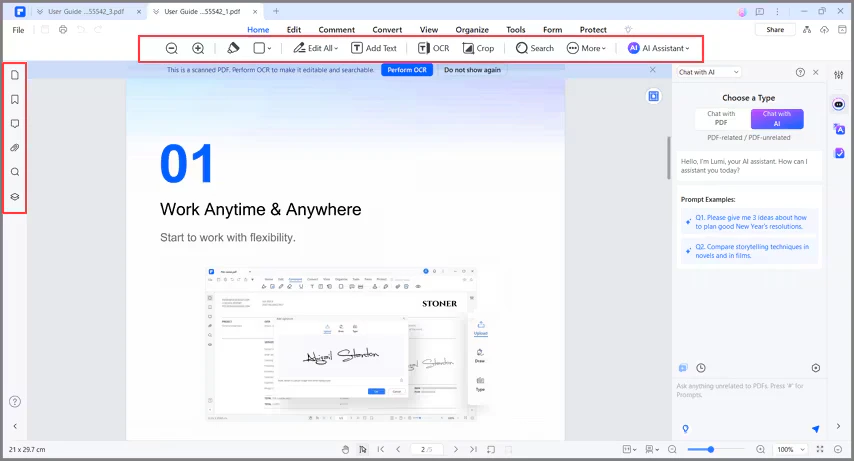Image resolution: width=854 pixels, height=461 pixels.
Task: Switch to the Comment menu tab
Action: tap(337, 30)
